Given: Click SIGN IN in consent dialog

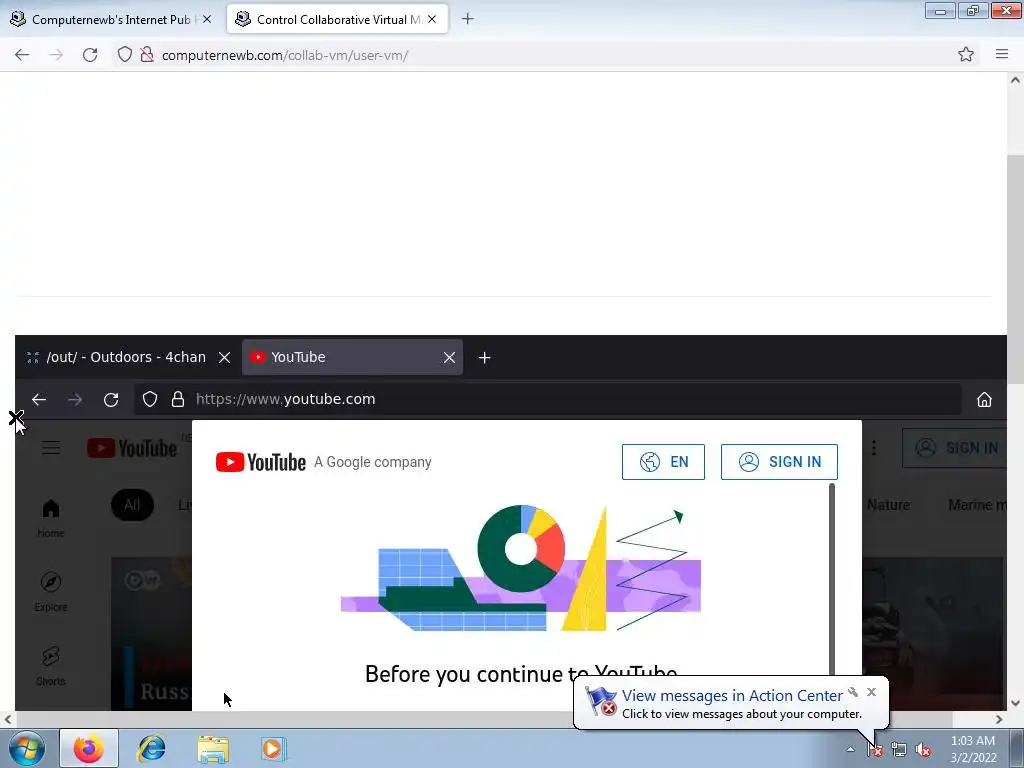Looking at the screenshot, I should pyautogui.click(x=779, y=462).
